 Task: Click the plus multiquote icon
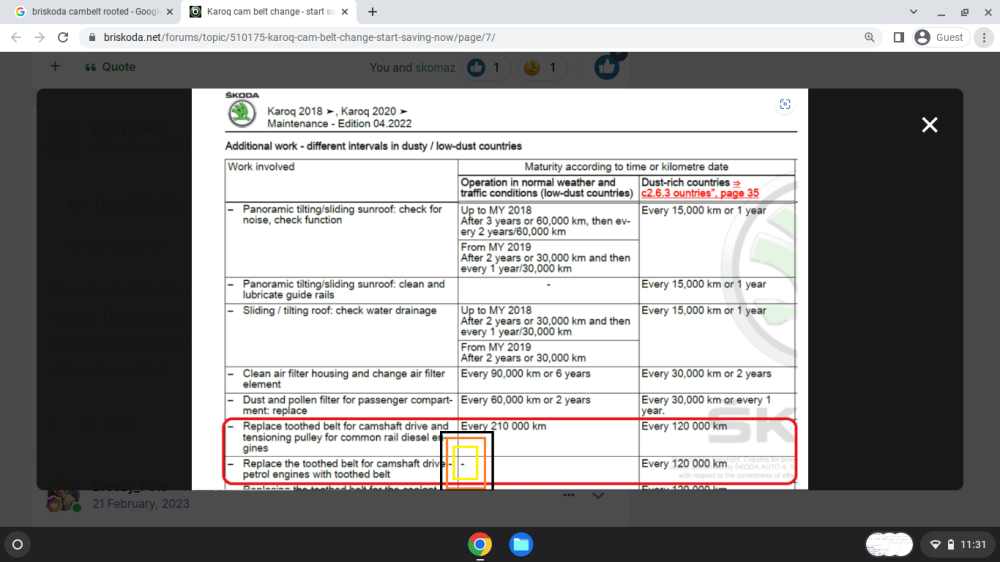tap(55, 66)
